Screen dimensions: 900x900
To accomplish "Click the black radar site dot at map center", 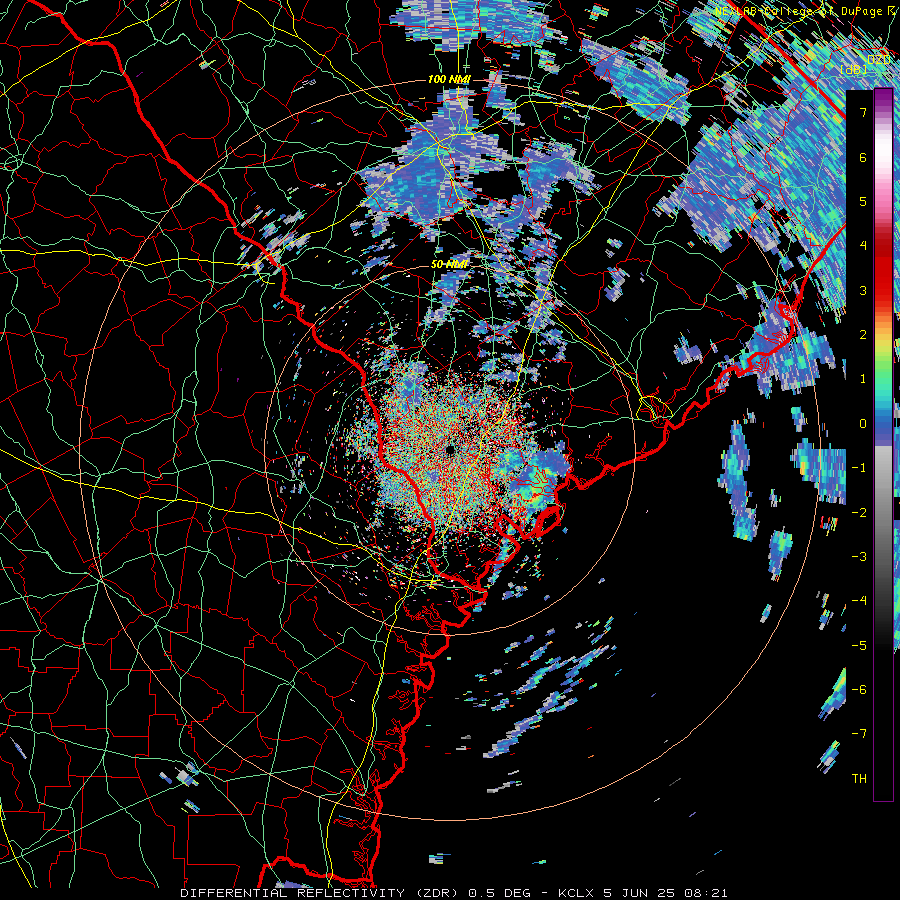I will coord(450,450).
